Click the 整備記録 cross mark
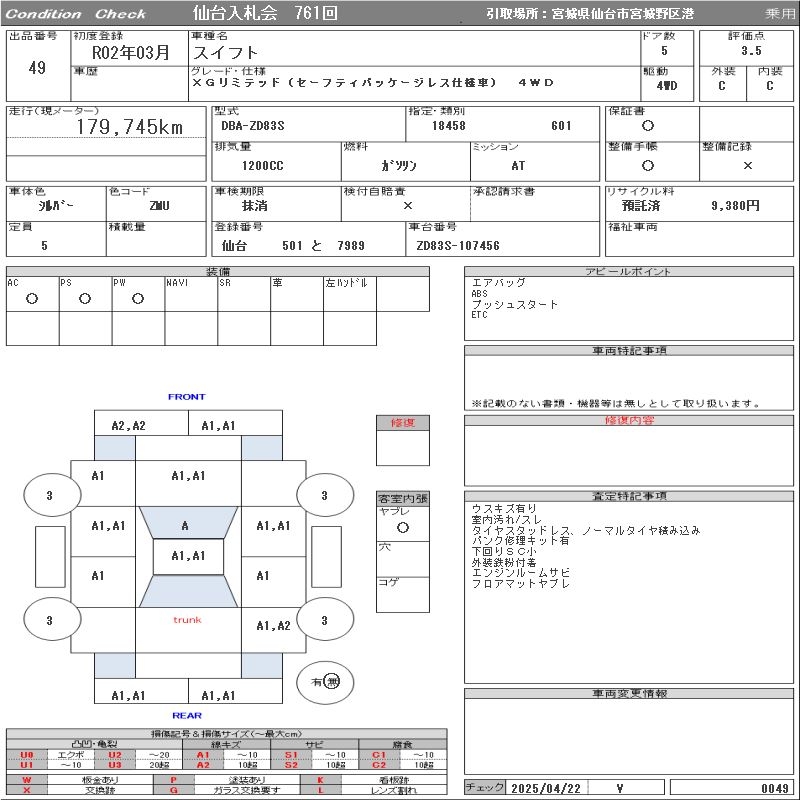 pos(747,165)
